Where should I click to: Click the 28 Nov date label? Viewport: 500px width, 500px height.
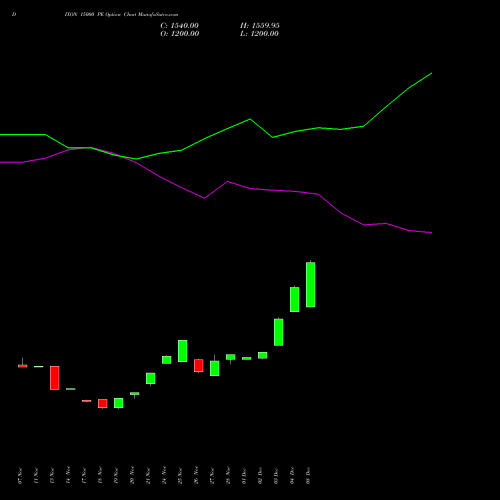(228, 476)
